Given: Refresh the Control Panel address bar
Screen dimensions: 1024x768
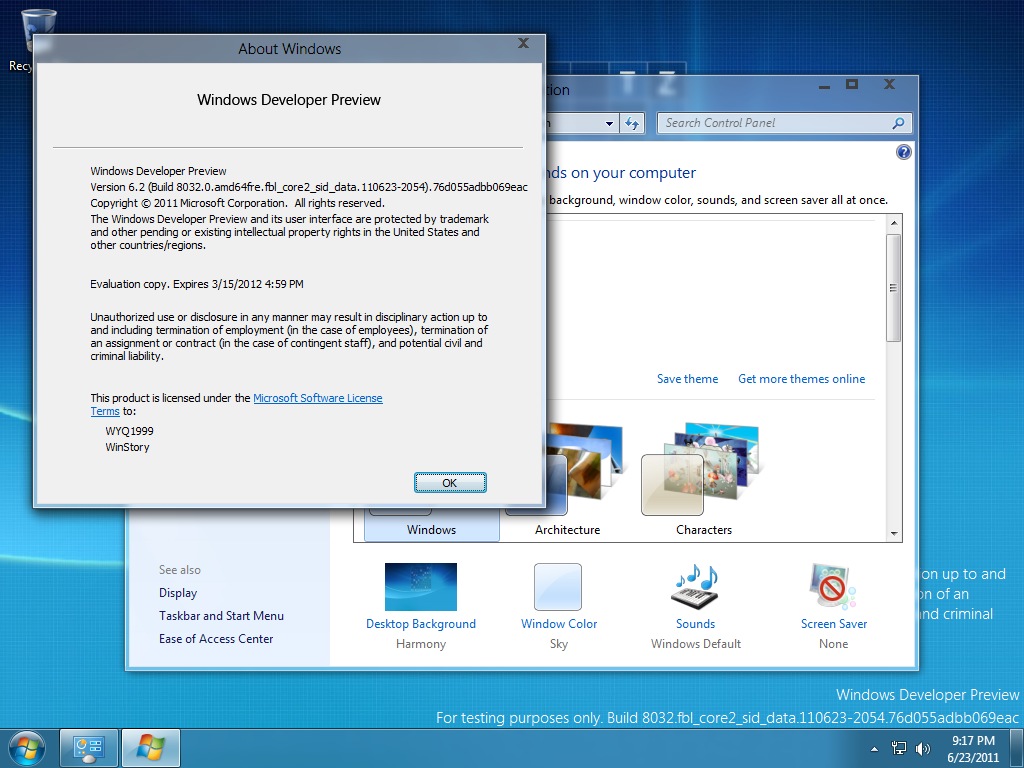Looking at the screenshot, I should point(632,123).
